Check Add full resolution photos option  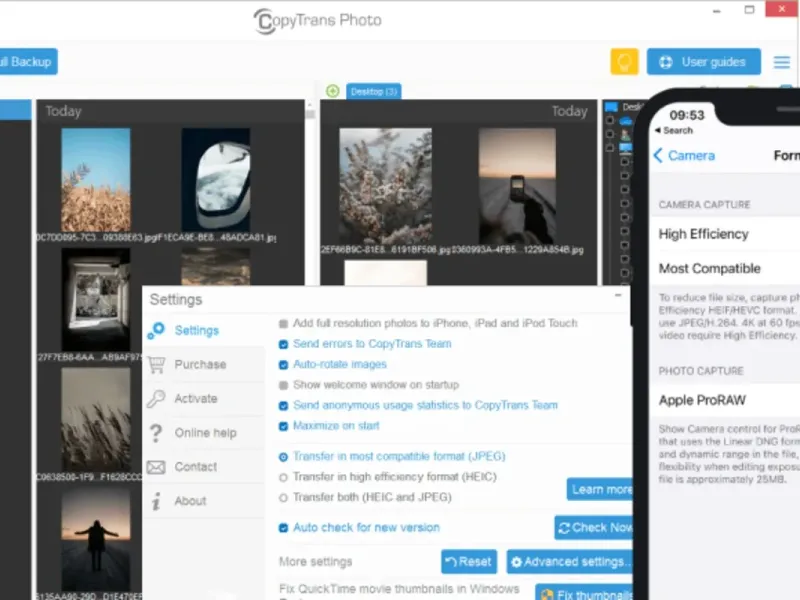(283, 323)
